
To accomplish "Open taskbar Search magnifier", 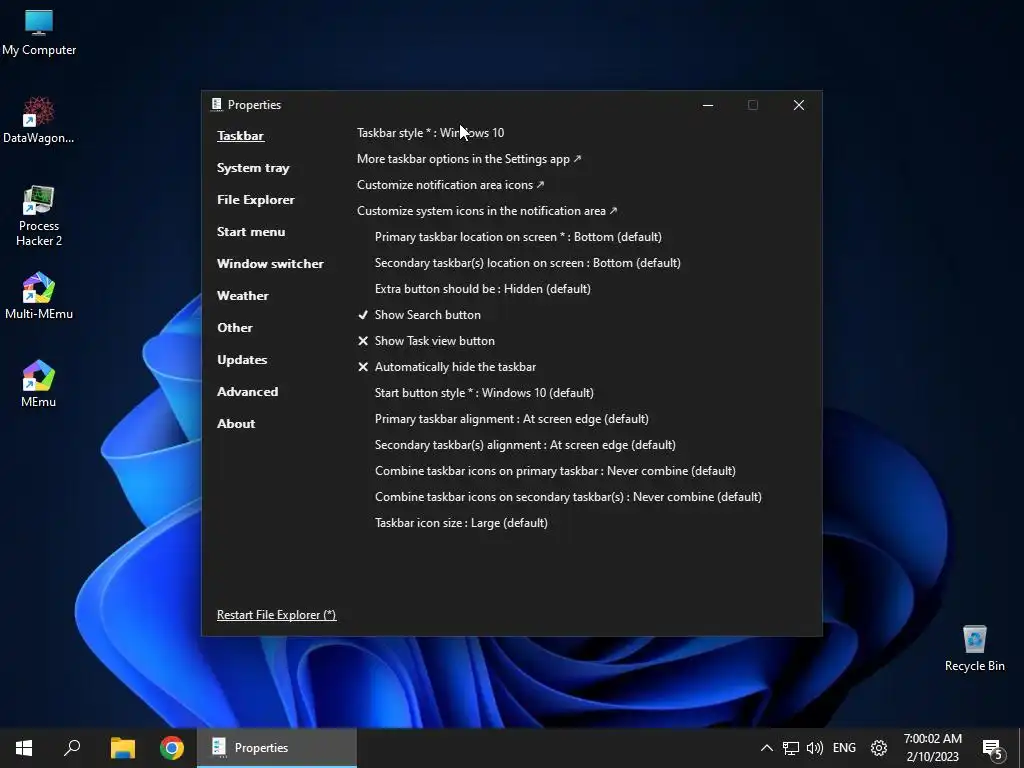I will (72, 748).
